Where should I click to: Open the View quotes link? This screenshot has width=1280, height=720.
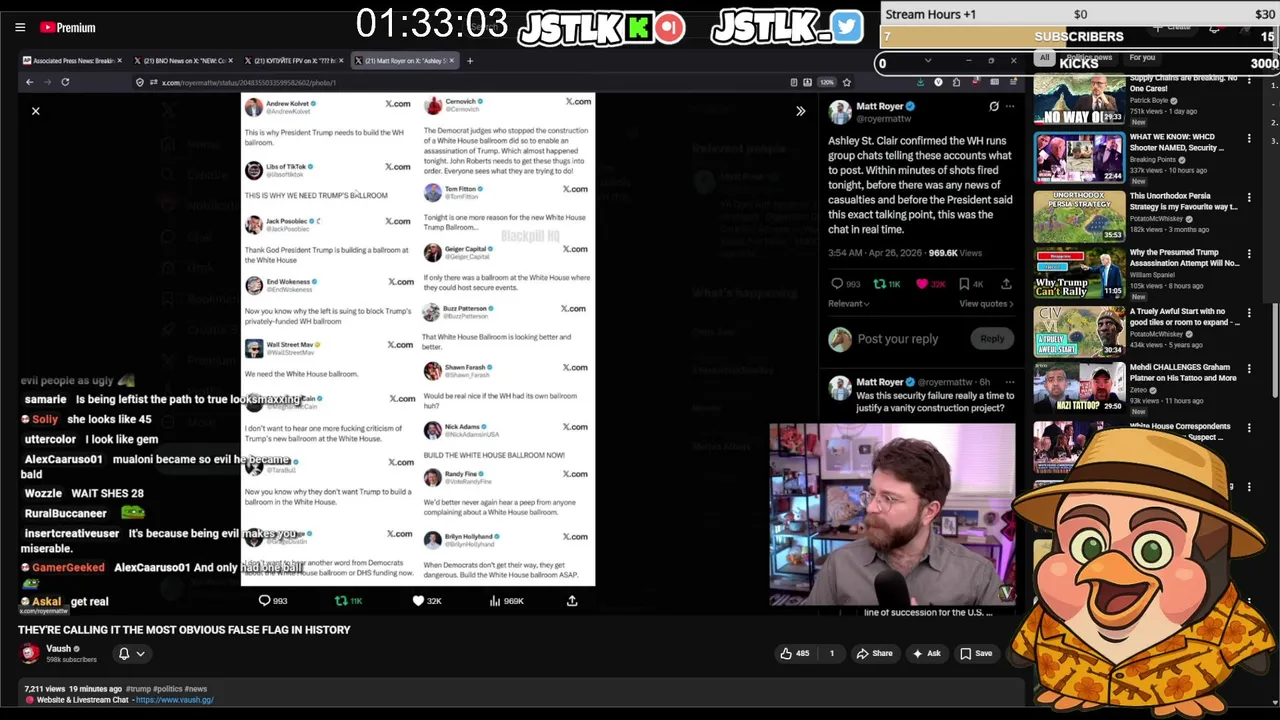[986, 304]
